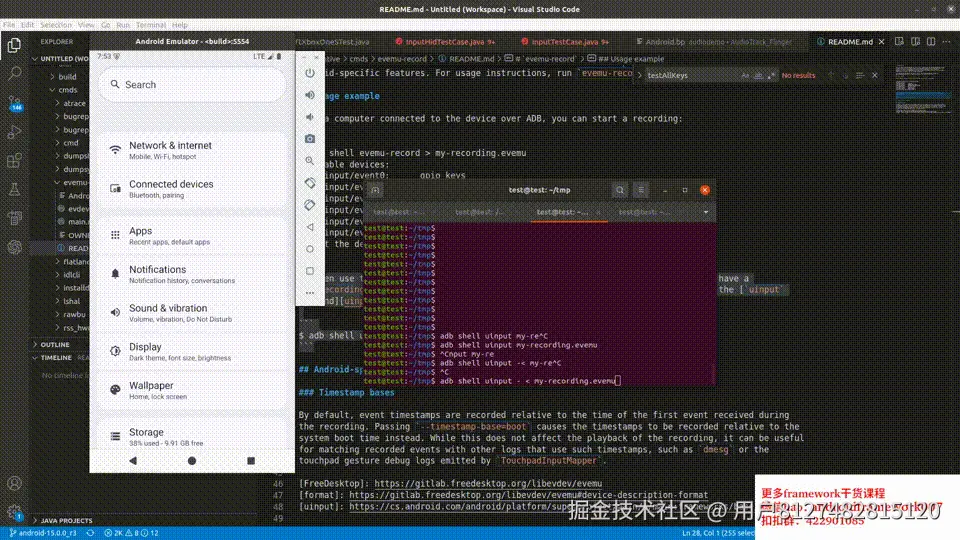The height and width of the screenshot is (540, 960).
Task: Click the Android settings Search field
Action: [x=192, y=84]
